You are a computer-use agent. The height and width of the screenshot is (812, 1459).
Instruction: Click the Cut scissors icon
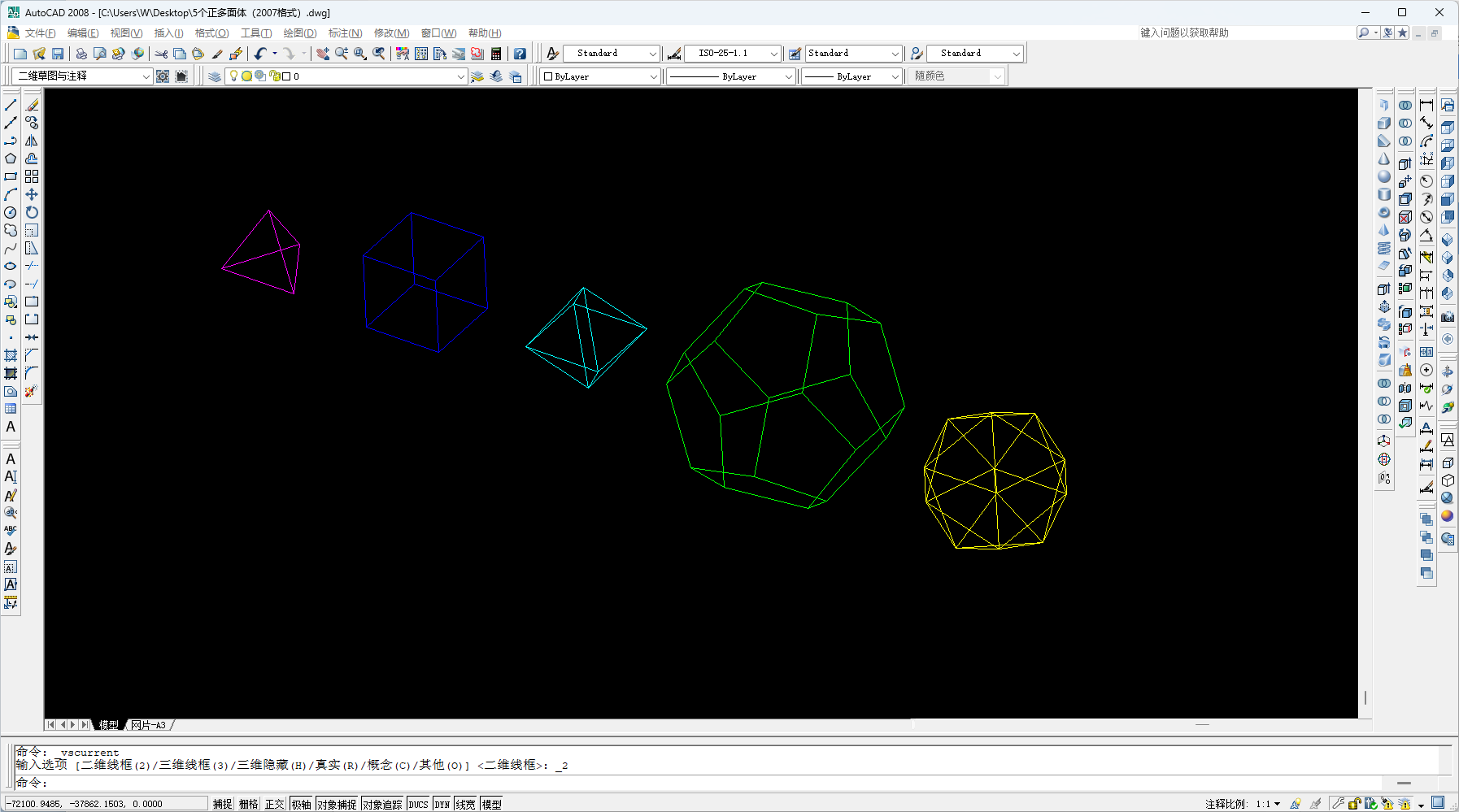tap(161, 54)
